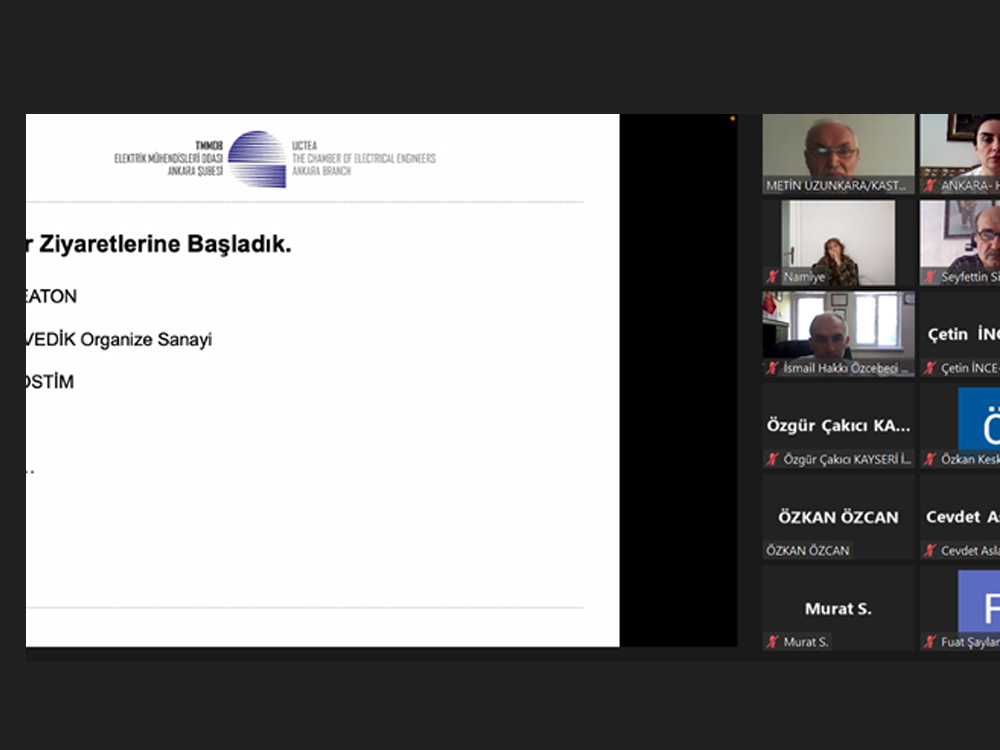
Task: Click muted microphone icon beside Namiye
Action: click(x=772, y=277)
